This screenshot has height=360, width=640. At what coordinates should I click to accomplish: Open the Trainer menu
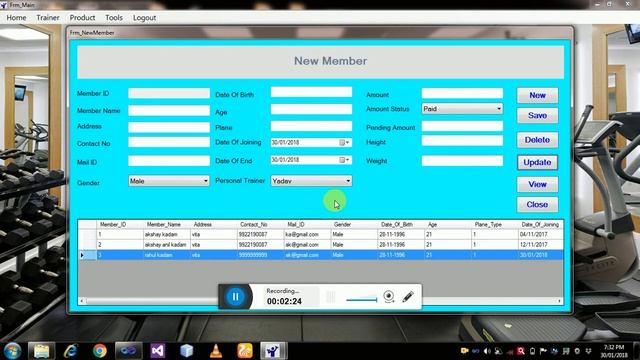(48, 18)
